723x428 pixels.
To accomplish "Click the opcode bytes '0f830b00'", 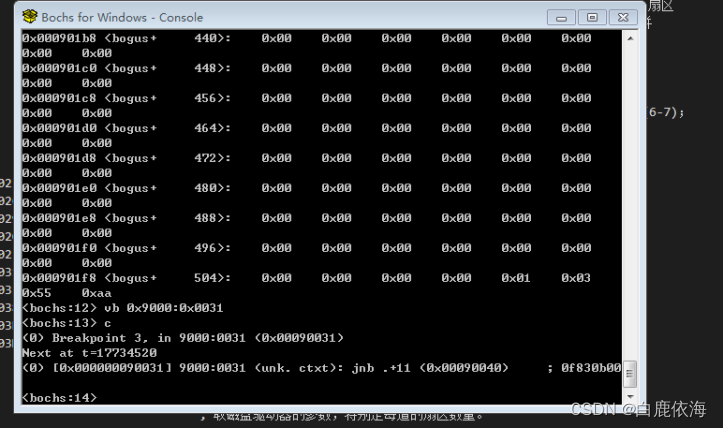I will 591,368.
